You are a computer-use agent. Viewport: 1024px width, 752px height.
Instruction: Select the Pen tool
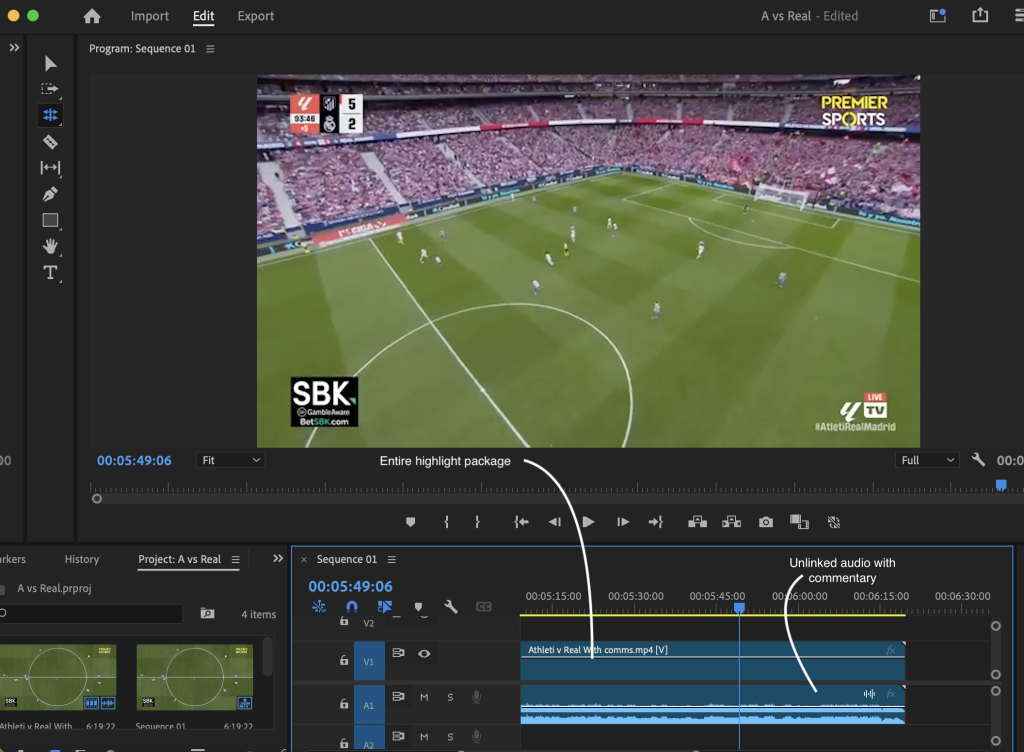tap(50, 194)
